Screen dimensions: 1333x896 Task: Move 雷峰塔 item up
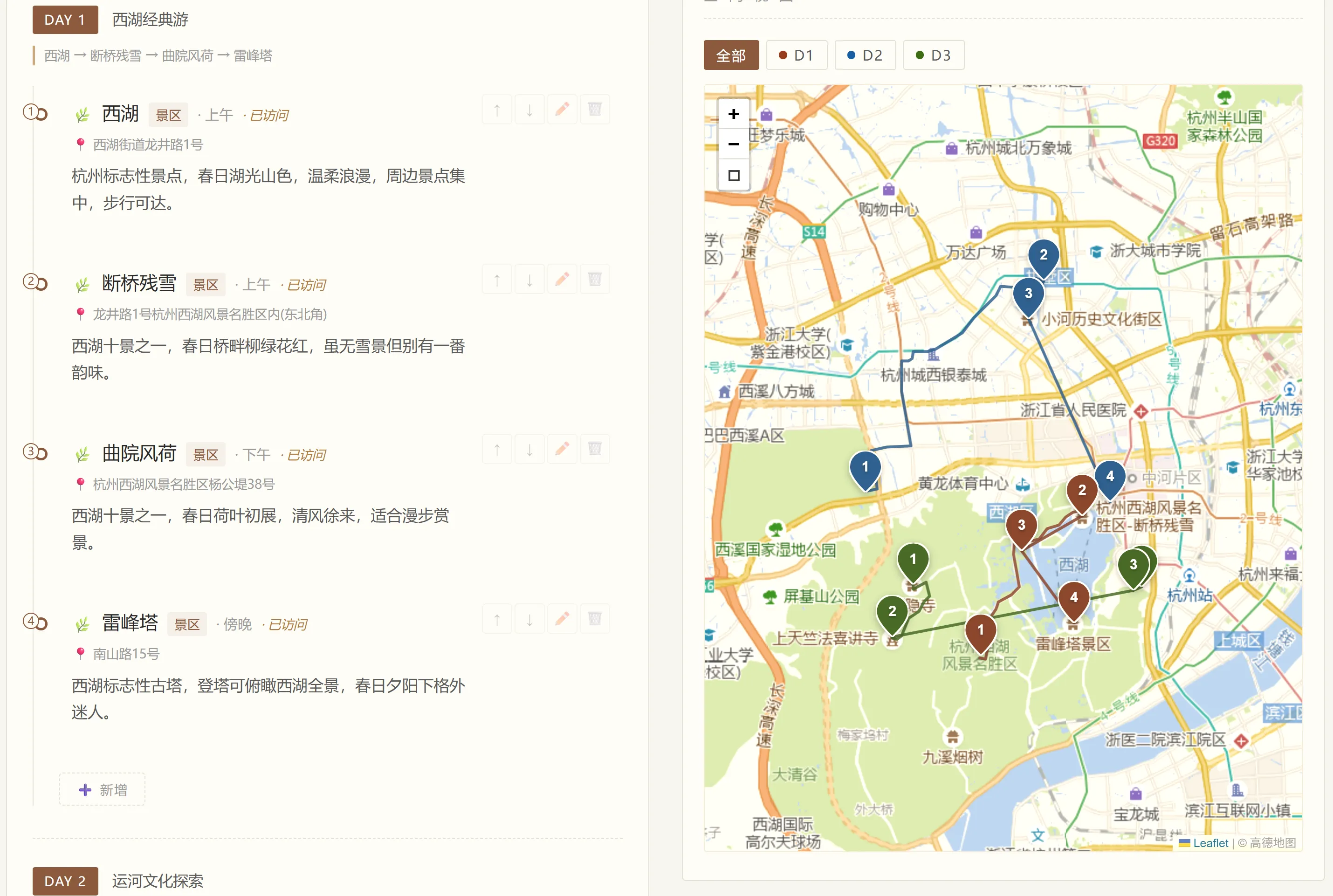point(497,619)
